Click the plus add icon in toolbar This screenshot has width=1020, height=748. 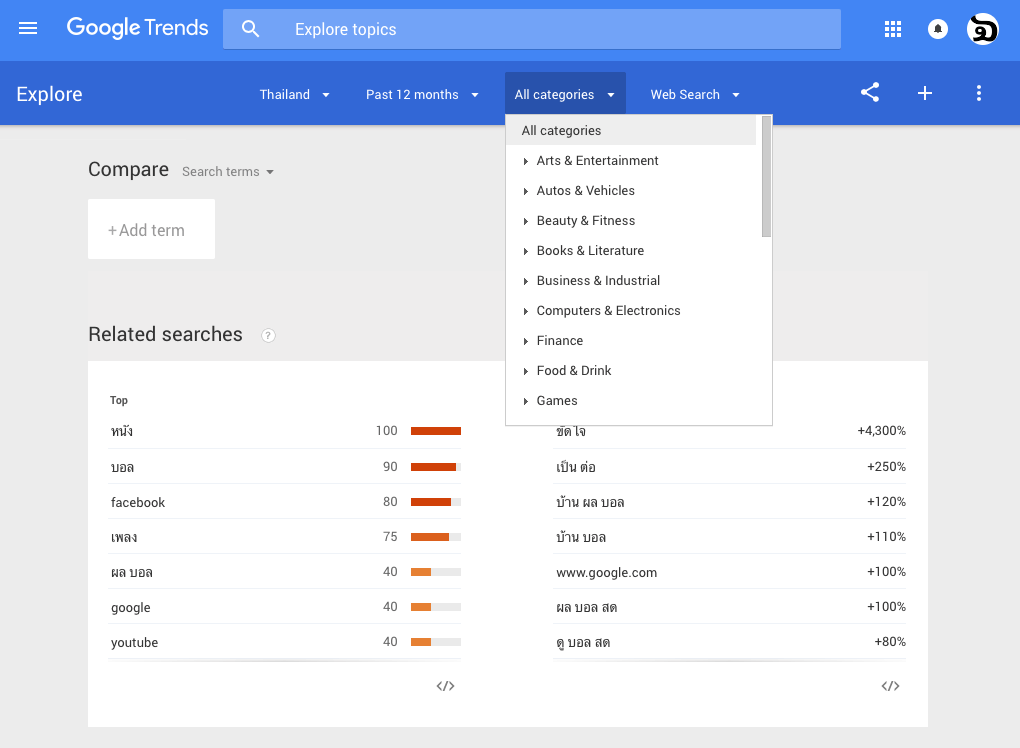coord(924,93)
